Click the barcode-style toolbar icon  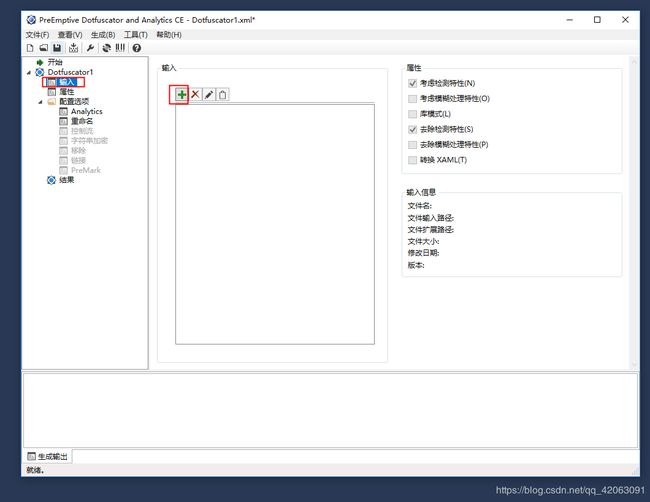click(x=120, y=48)
